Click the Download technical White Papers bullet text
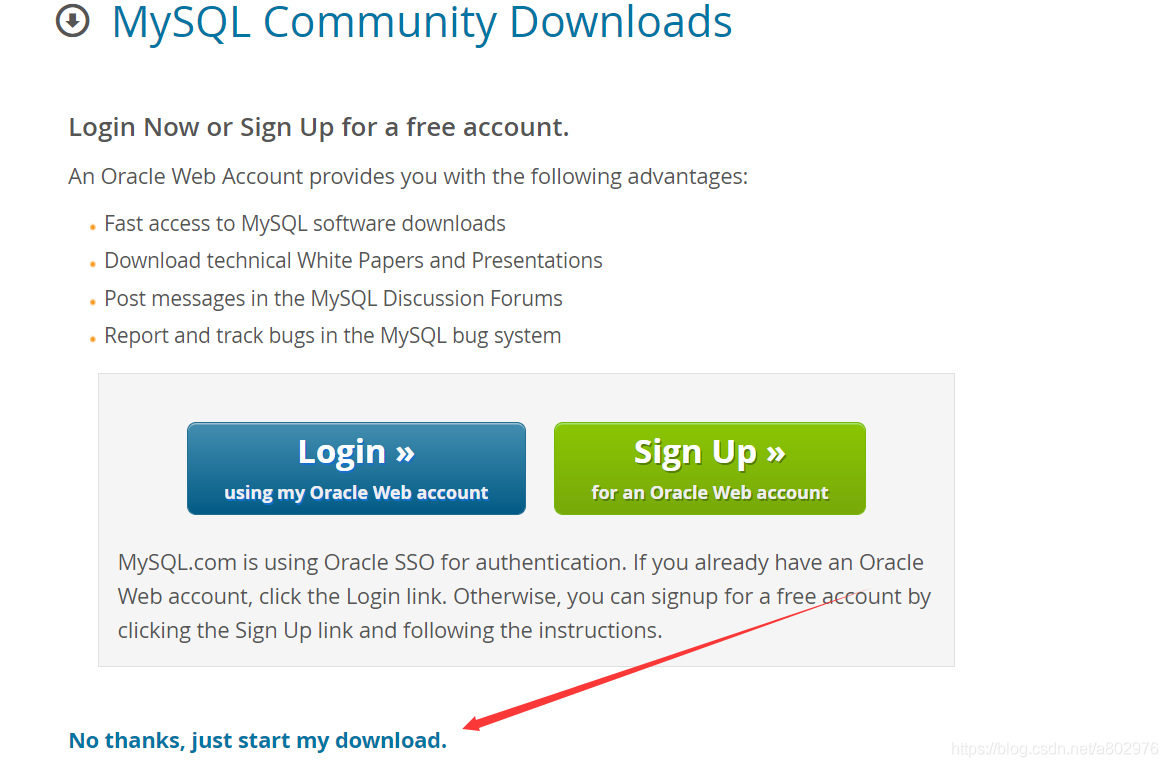The image size is (1168, 767). coord(353,261)
